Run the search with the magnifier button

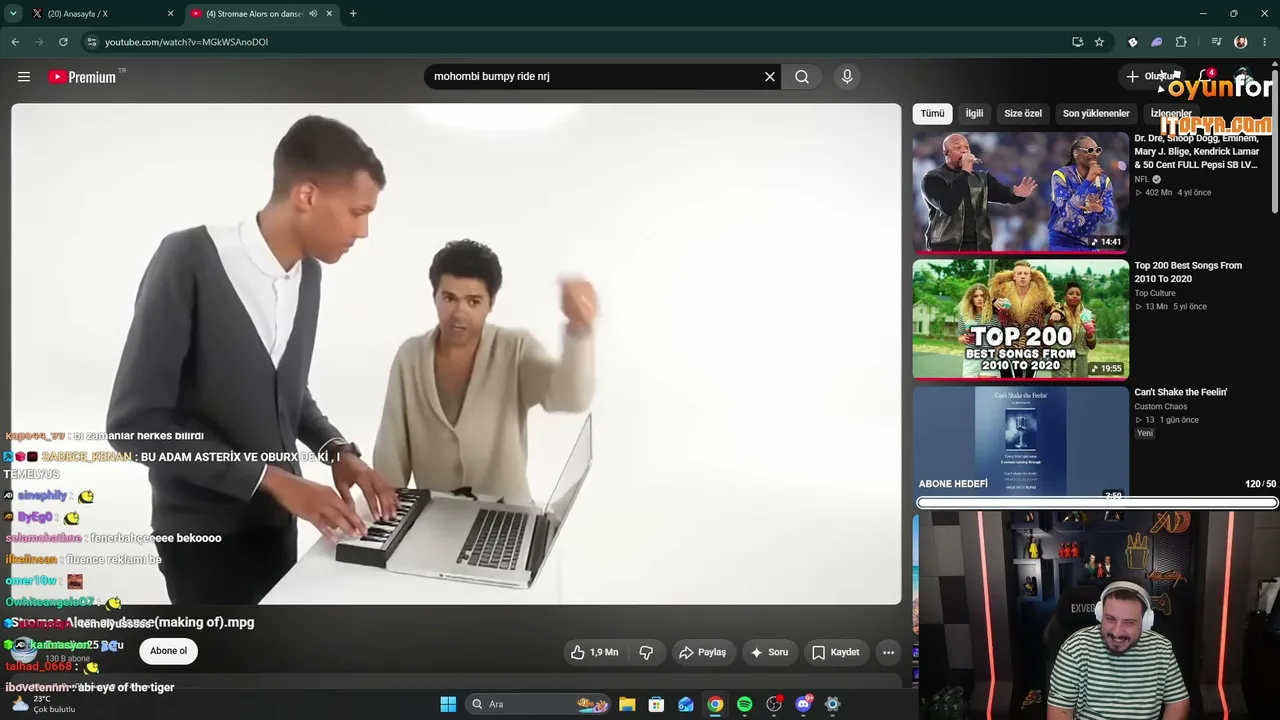coord(802,77)
